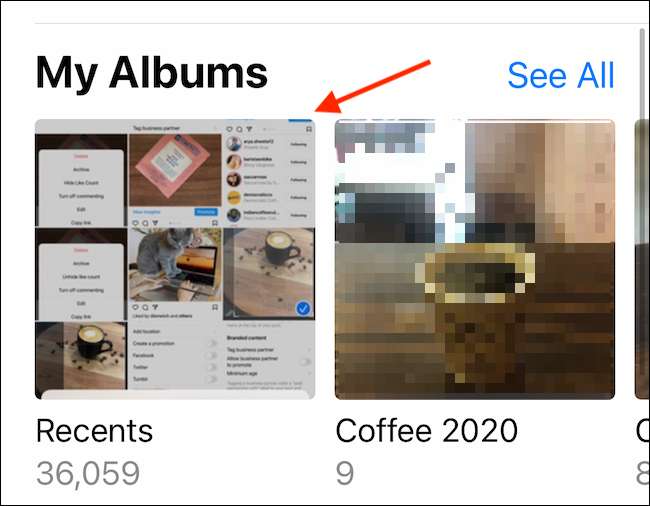Select the Recents album title

(x=95, y=431)
